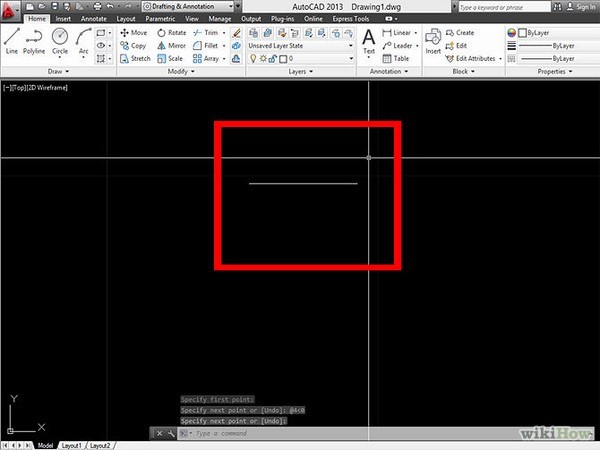Select the Circle tool
This screenshot has width=600, height=450.
coord(60,41)
